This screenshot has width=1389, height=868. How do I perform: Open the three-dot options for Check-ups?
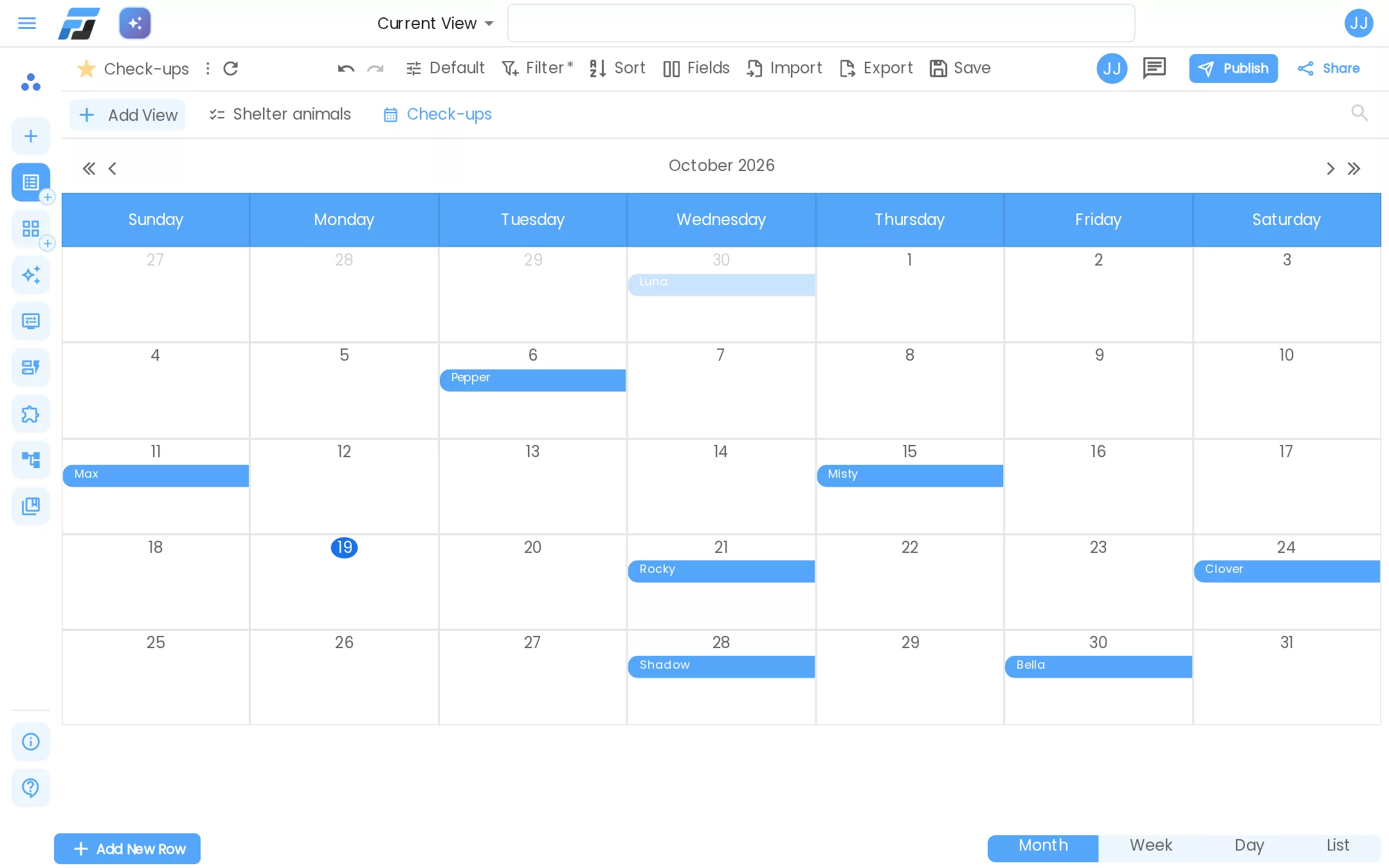point(208,68)
